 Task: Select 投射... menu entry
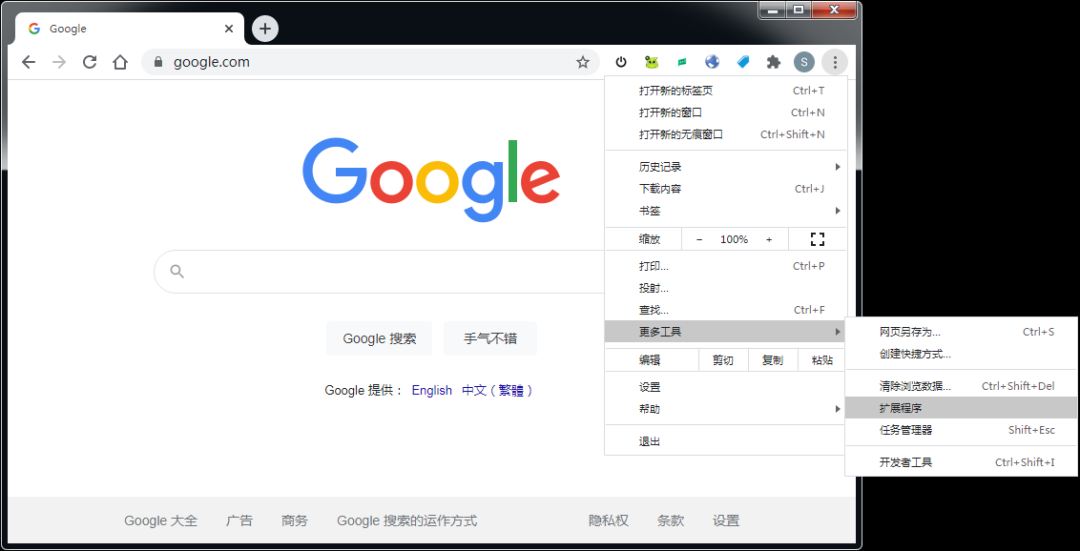coord(726,288)
